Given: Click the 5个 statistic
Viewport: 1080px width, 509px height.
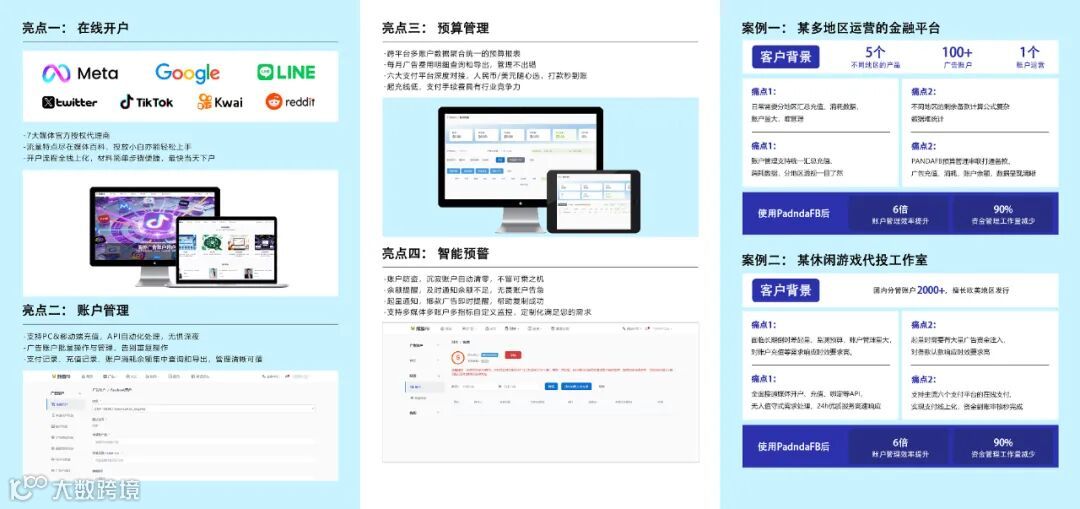Looking at the screenshot, I should tap(875, 52).
